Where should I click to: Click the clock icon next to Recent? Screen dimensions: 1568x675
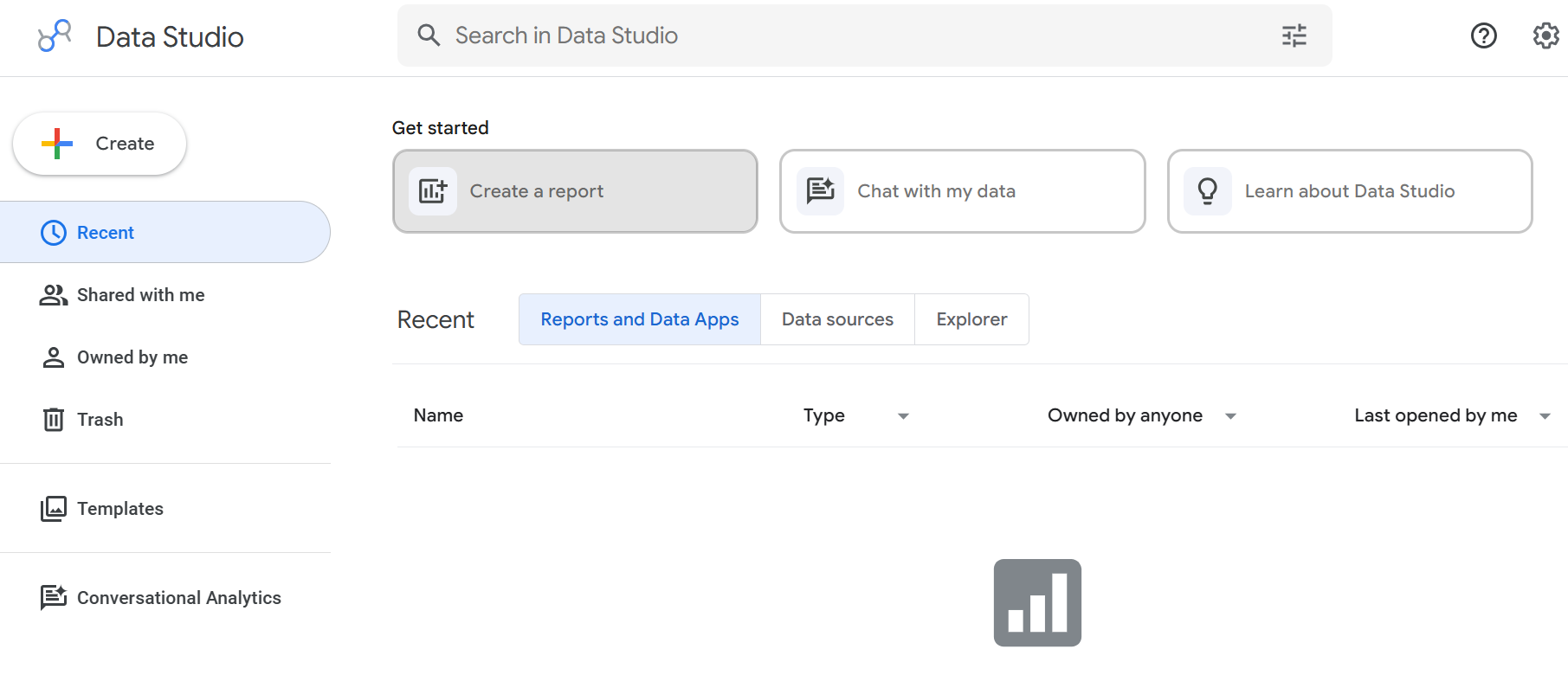point(54,233)
